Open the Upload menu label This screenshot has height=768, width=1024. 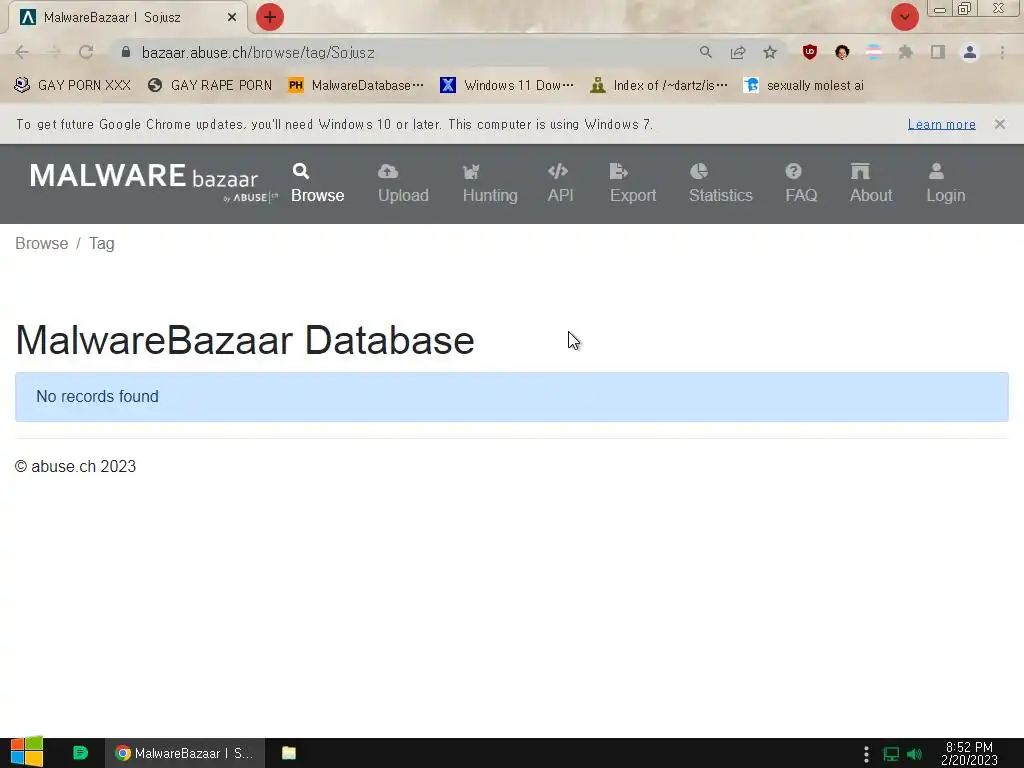point(403,195)
